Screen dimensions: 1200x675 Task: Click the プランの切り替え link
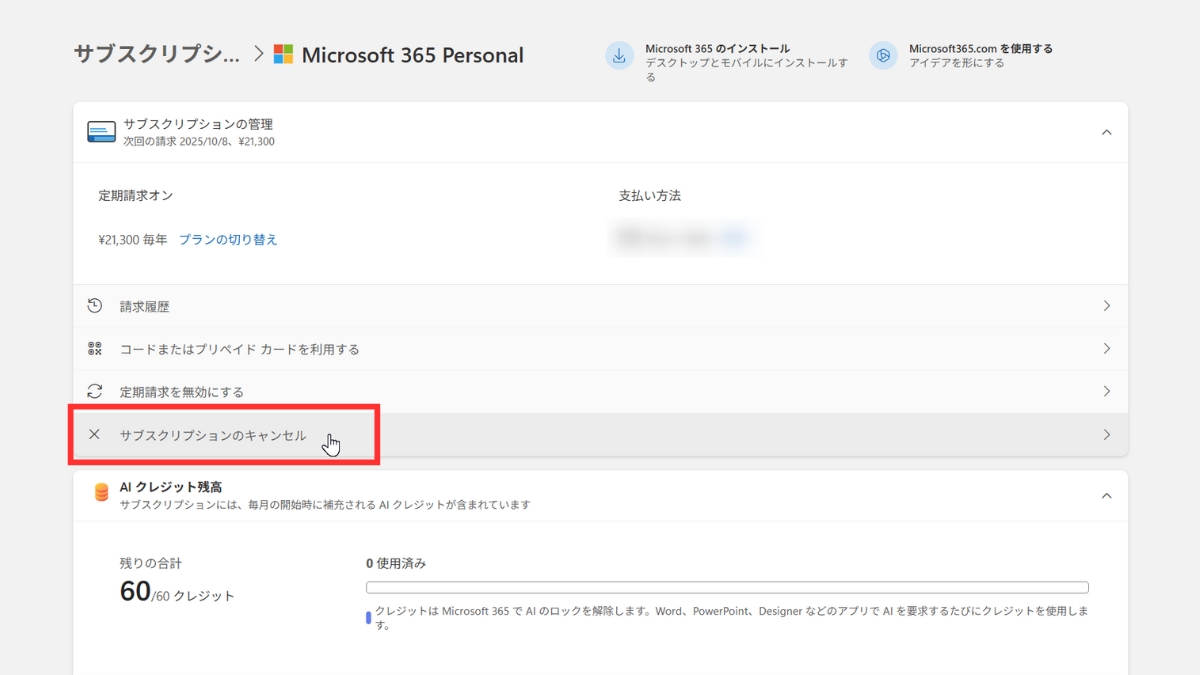click(228, 240)
